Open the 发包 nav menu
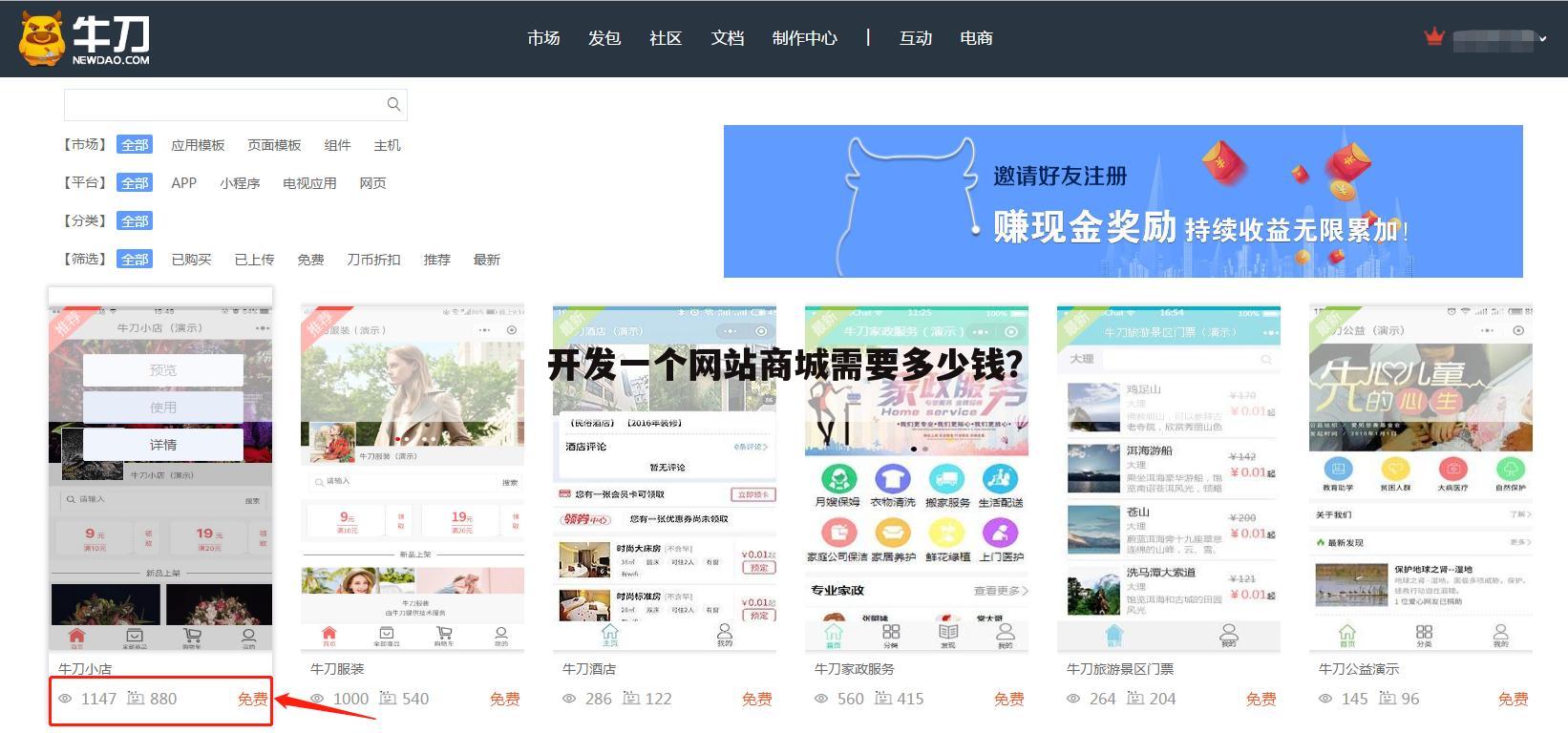 tap(604, 38)
